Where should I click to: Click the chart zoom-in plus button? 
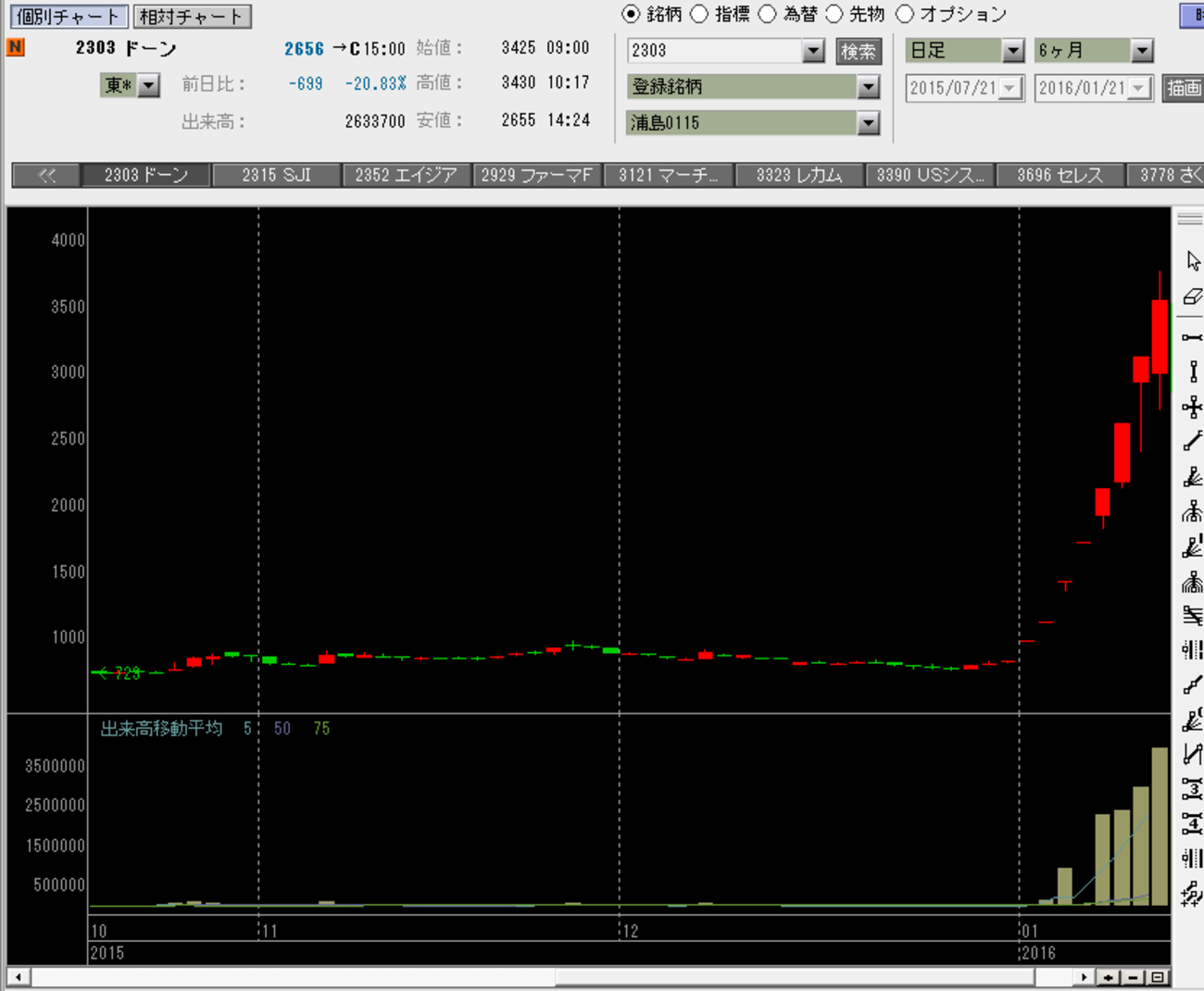click(x=1109, y=977)
